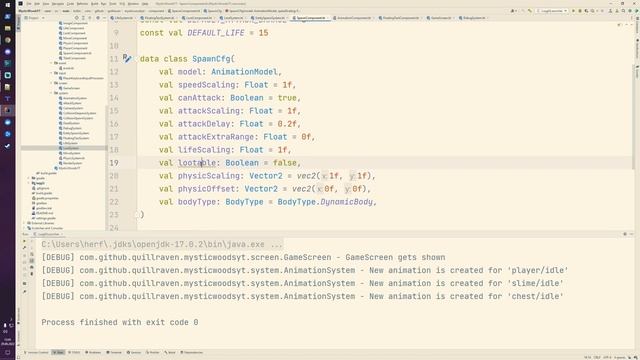Collapse the screen folder in Project tree
The height and width of the screenshot is (360, 640).
point(52,83)
